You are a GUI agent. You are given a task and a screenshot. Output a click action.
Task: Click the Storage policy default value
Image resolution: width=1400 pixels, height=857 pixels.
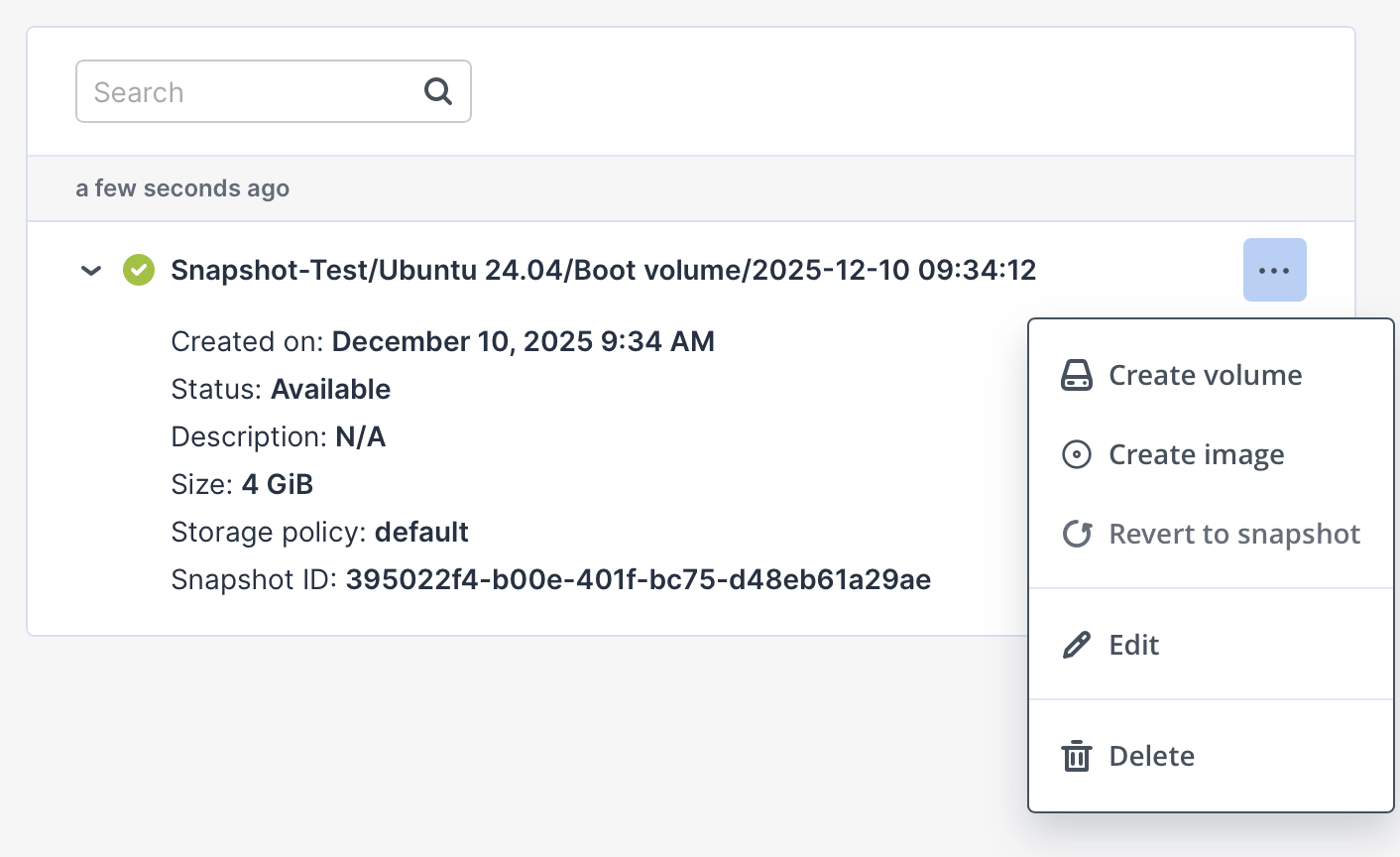[x=421, y=532]
